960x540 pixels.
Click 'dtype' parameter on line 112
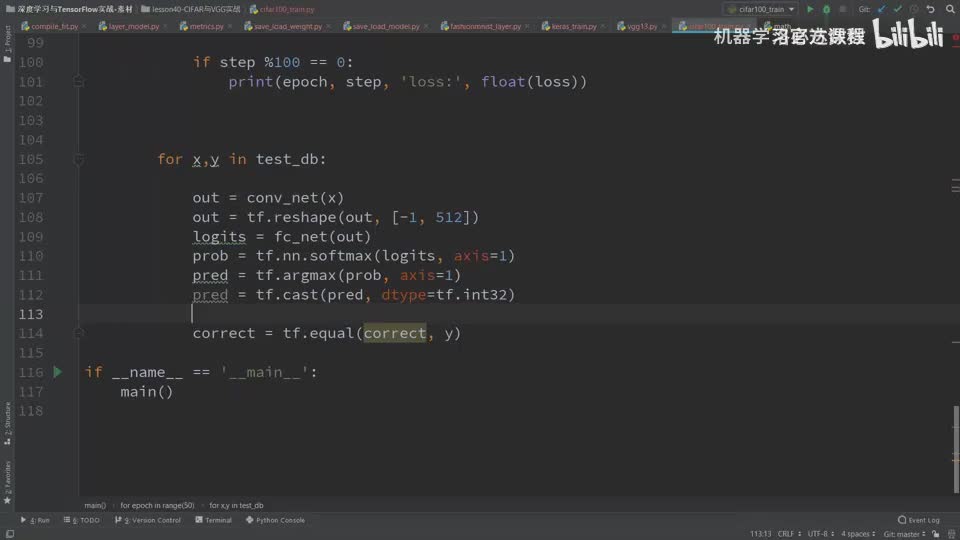click(x=403, y=294)
